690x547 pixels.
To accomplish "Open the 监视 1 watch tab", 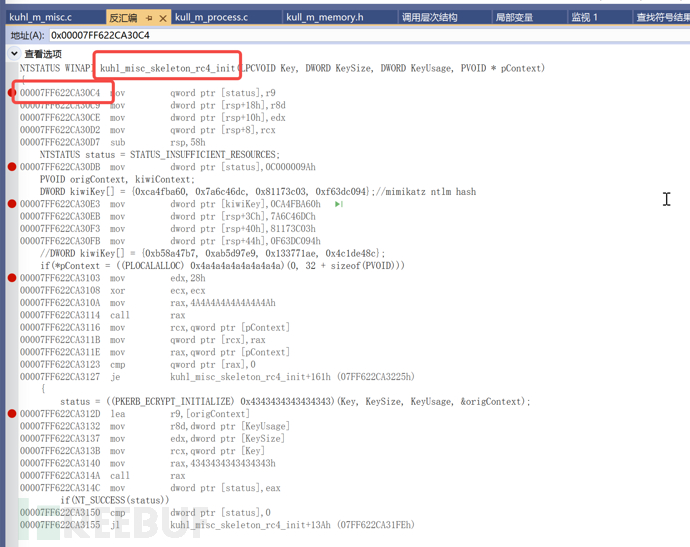I will (x=584, y=18).
